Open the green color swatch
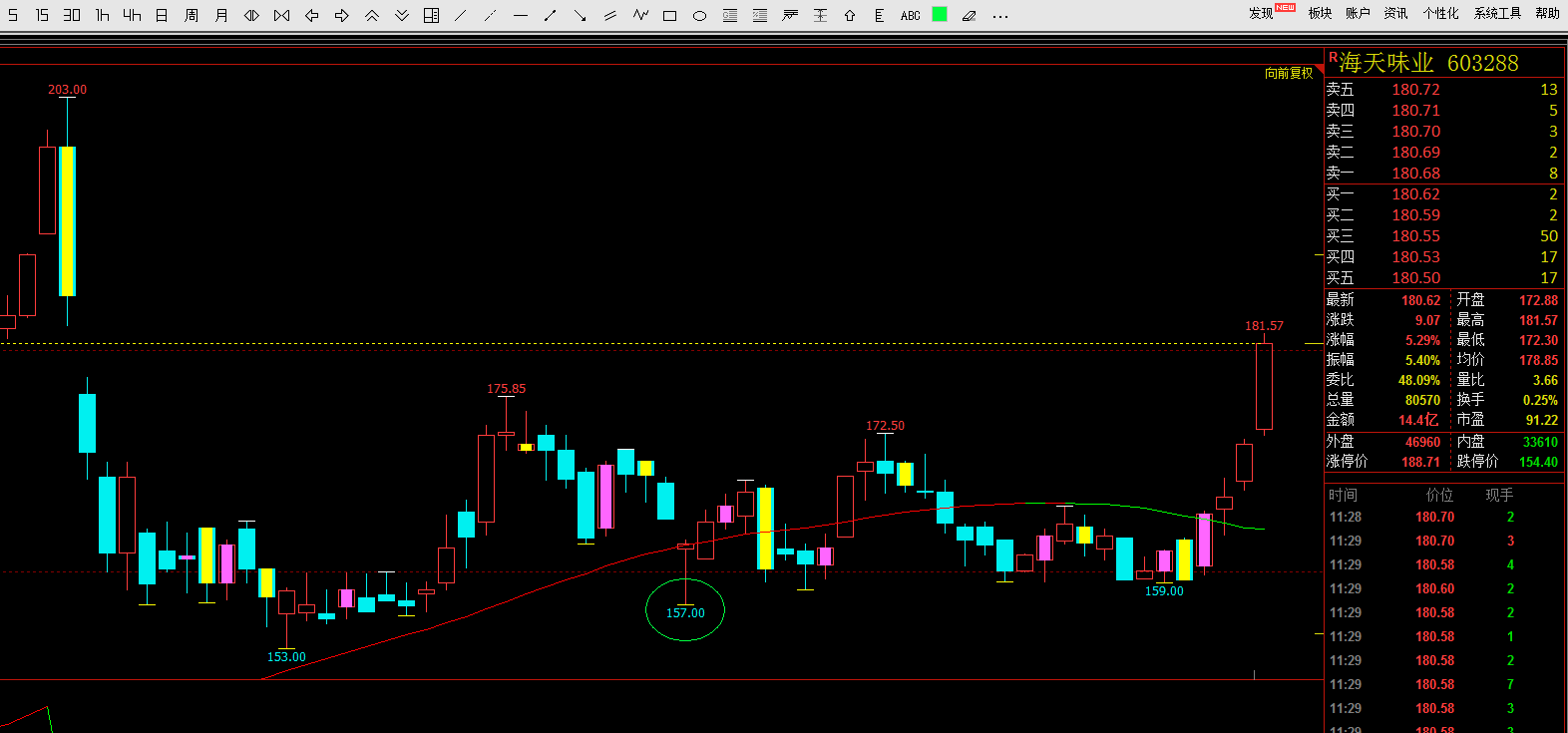This screenshot has height=733, width=1568. tap(940, 14)
